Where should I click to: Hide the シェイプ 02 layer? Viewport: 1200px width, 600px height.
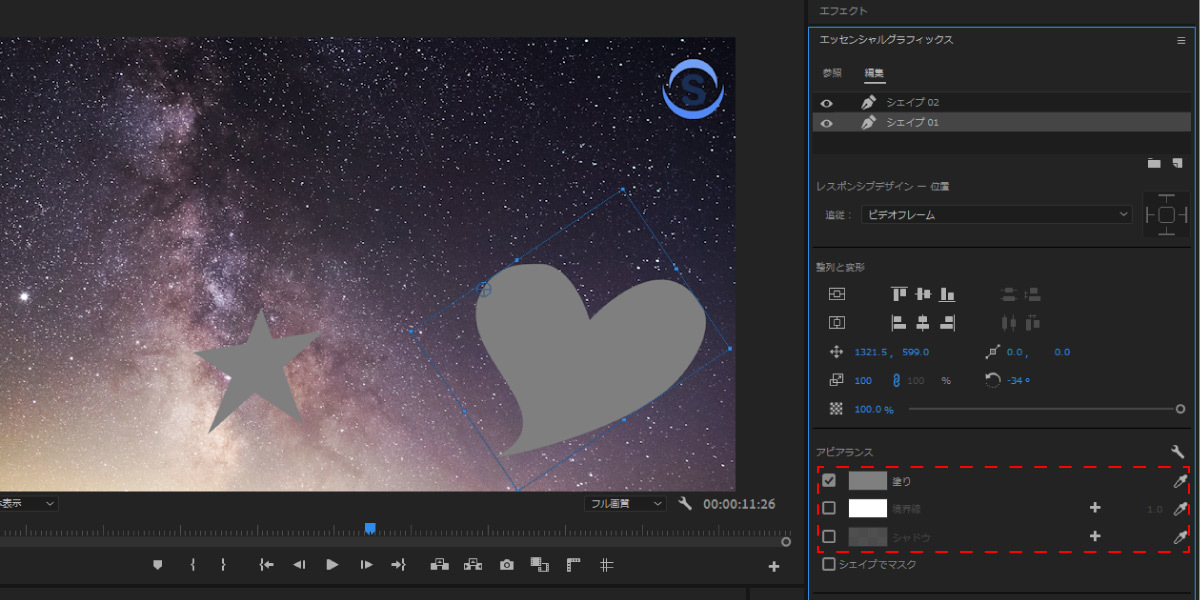827,103
